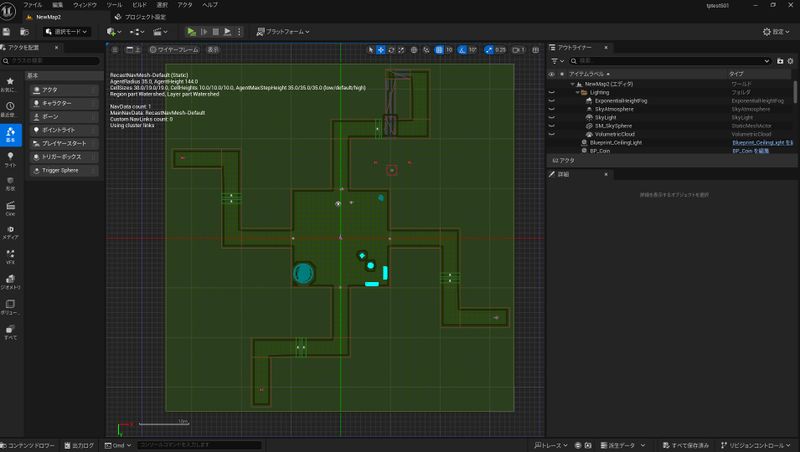Open the ヘルプ menu
Screen dimensions: 800x452
210,5
